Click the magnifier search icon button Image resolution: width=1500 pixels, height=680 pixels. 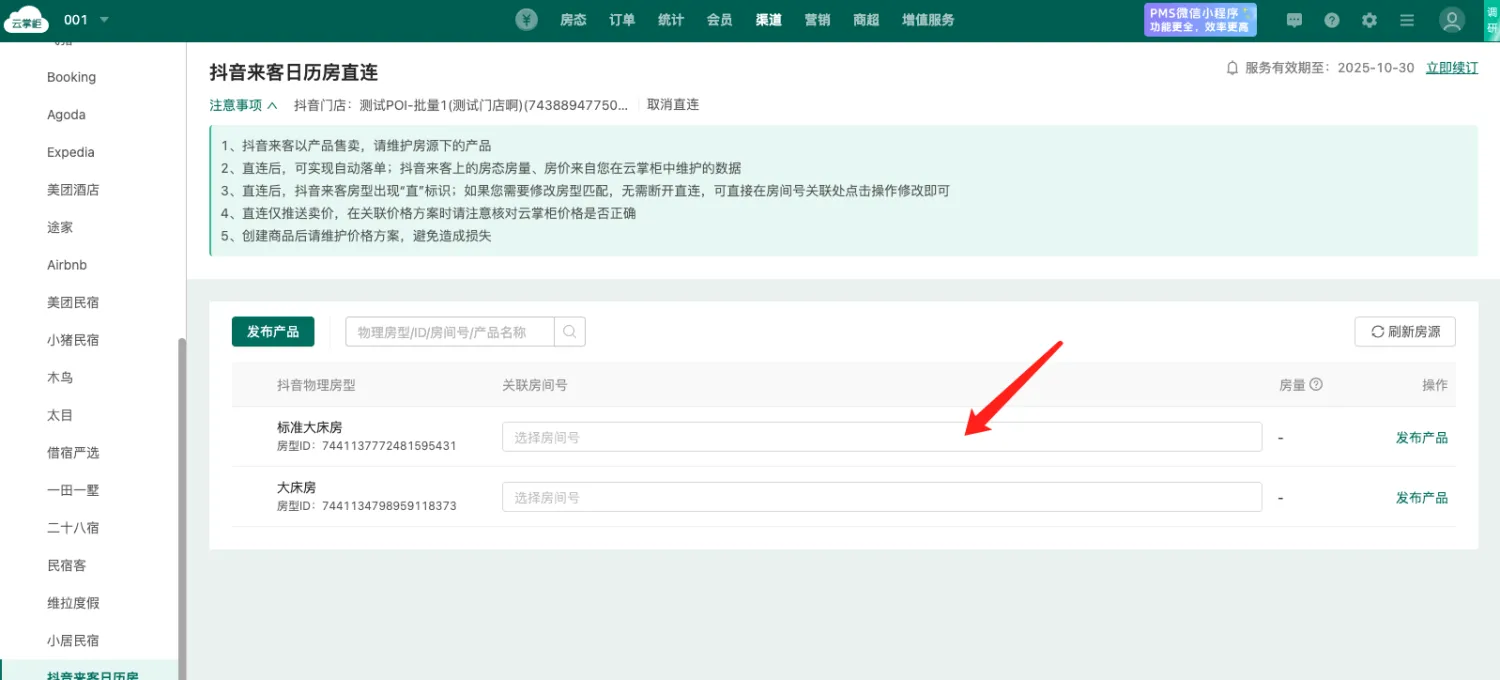pyautogui.click(x=570, y=332)
